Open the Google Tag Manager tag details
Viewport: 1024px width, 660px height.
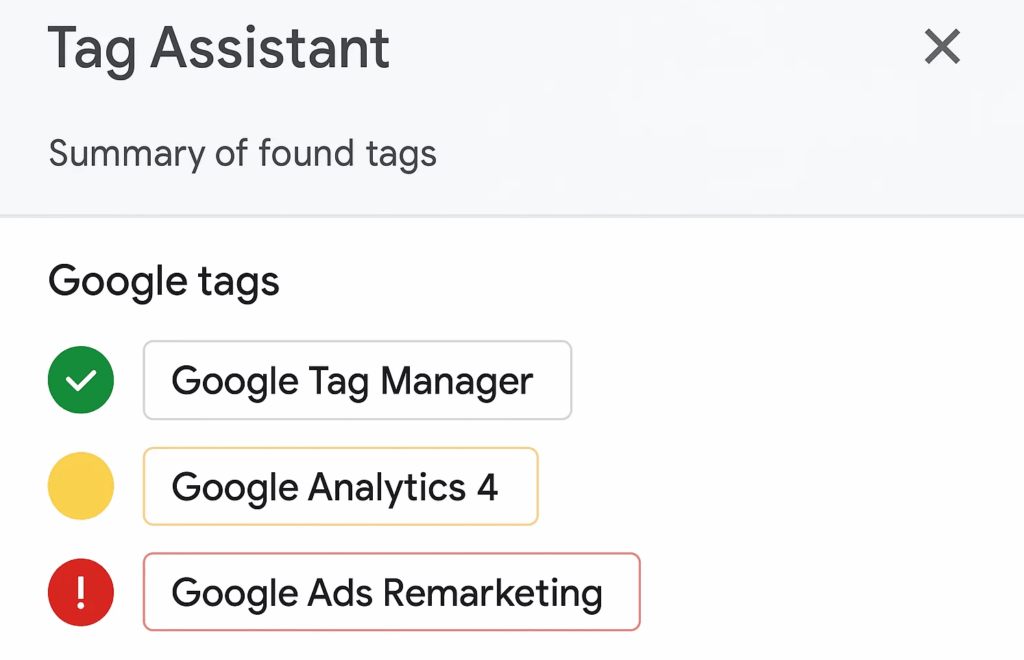click(357, 380)
